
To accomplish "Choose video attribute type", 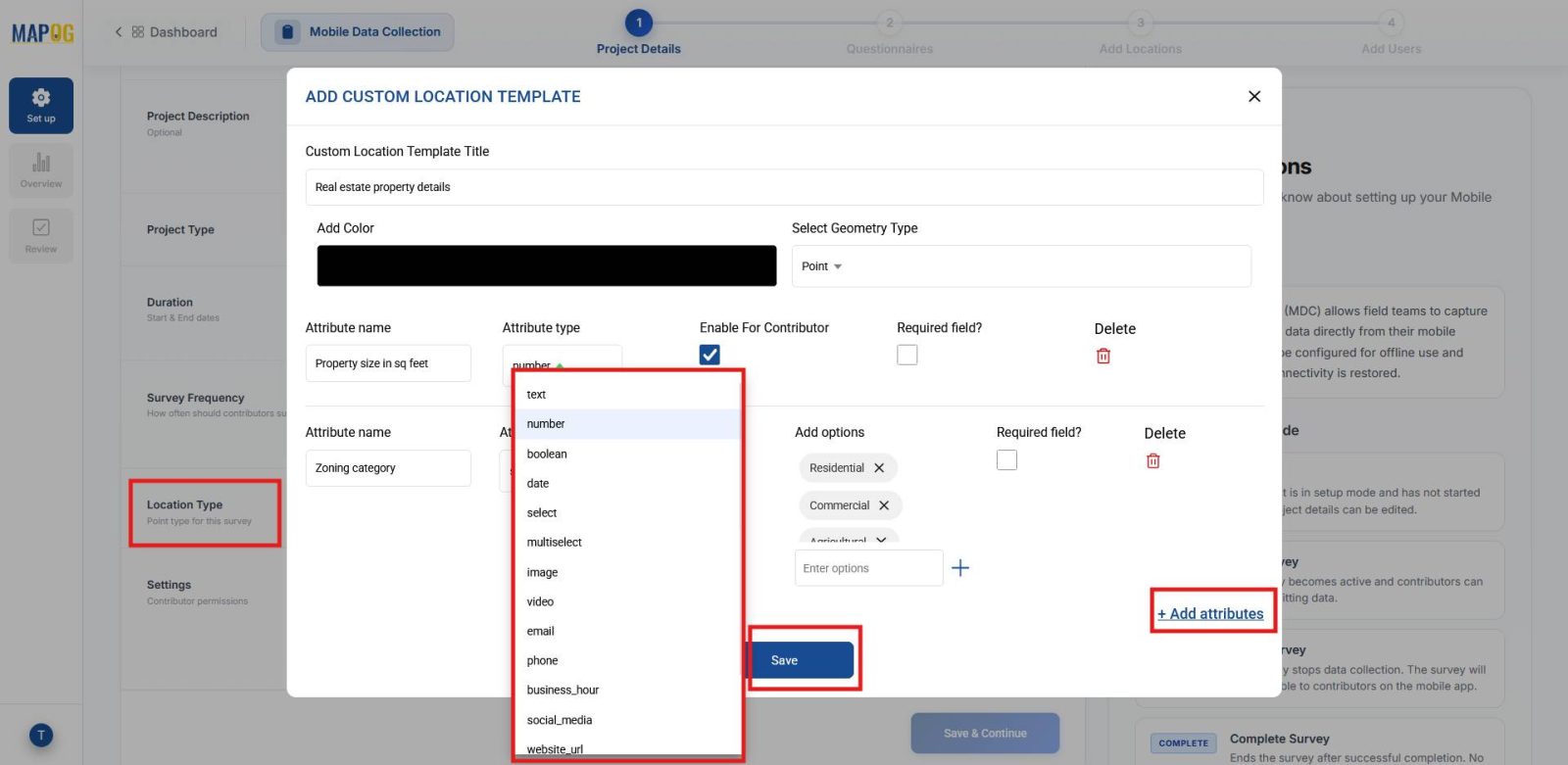I will [627, 601].
